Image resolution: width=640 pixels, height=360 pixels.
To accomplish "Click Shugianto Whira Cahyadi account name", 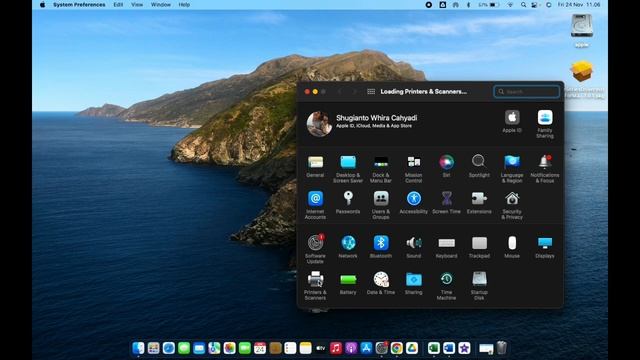I will click(376, 118).
